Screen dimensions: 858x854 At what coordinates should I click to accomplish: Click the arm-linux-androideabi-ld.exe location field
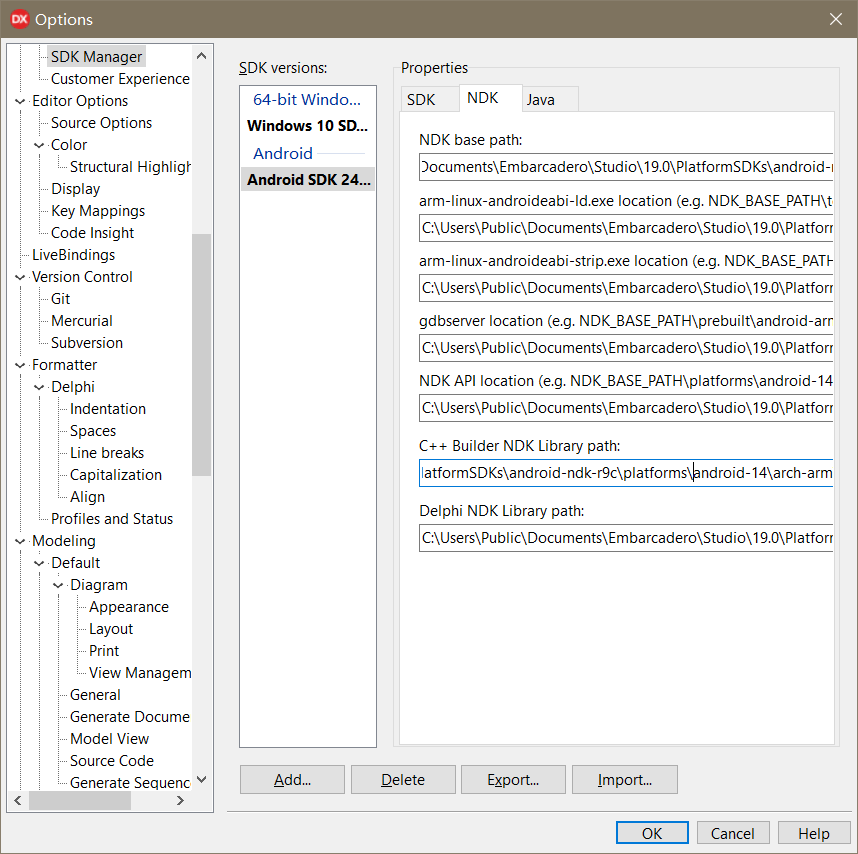pos(626,228)
